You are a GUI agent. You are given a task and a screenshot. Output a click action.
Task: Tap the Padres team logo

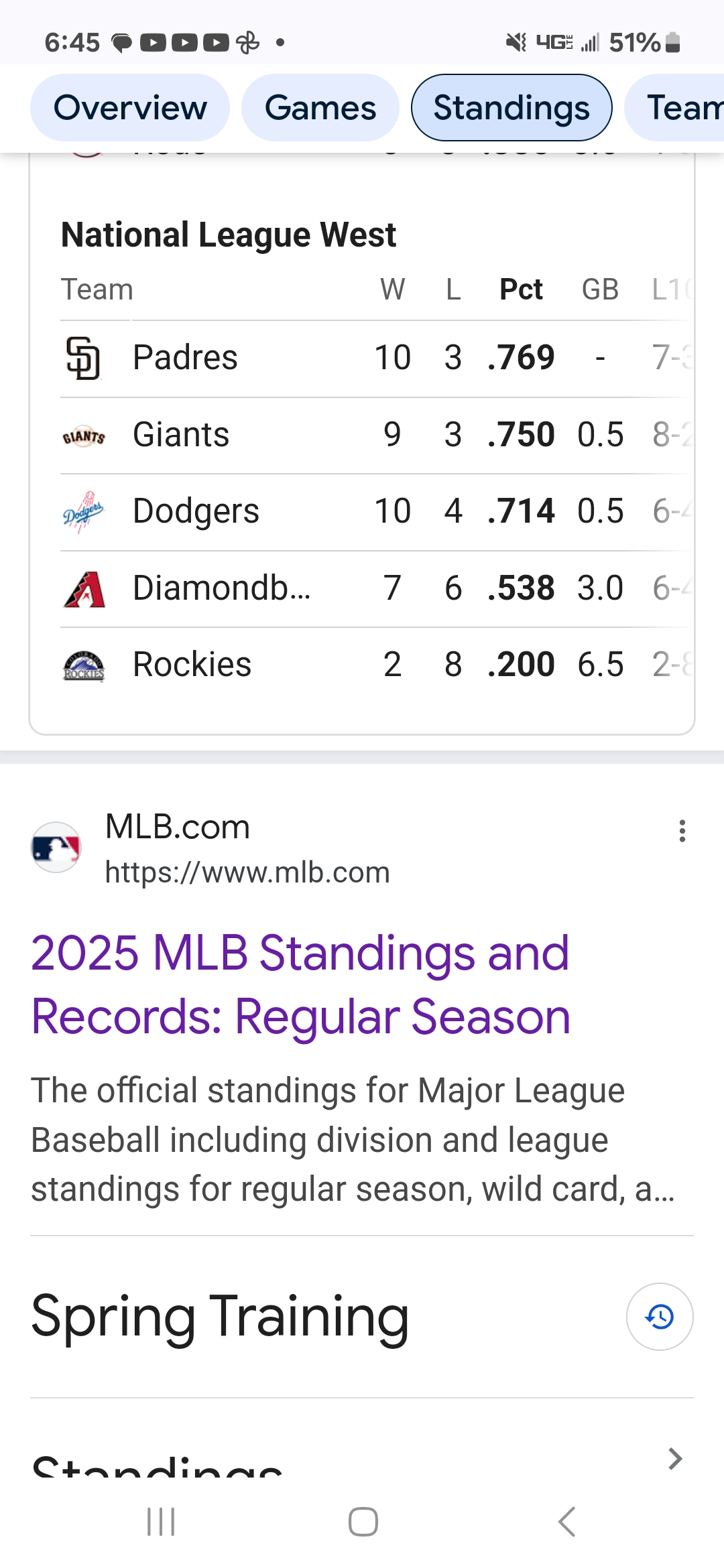84,358
